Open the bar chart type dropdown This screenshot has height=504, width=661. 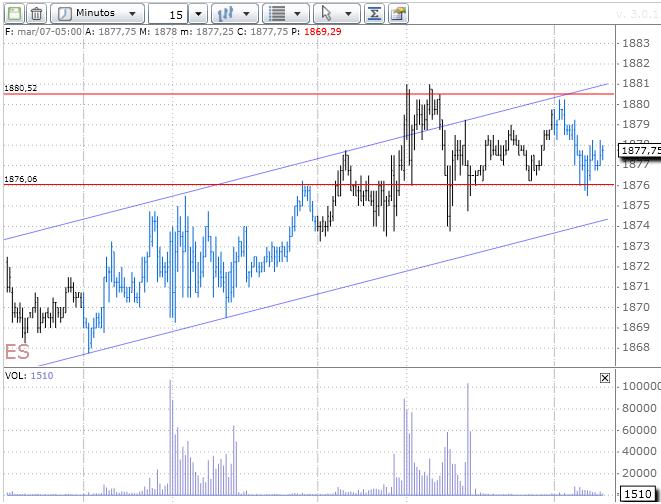tap(234, 13)
